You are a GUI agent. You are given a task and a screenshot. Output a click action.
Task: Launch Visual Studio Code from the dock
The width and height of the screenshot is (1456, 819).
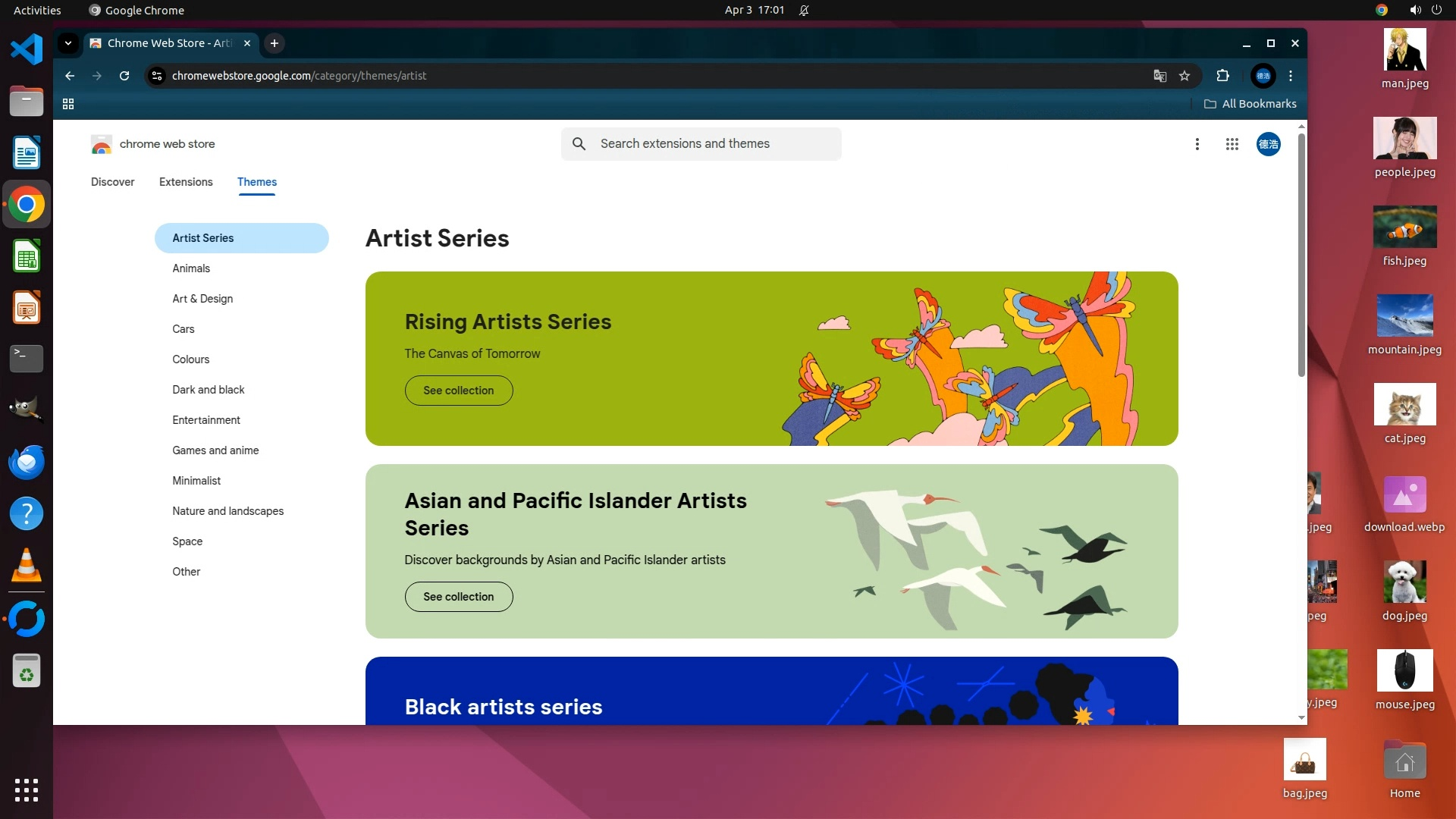tap(27, 49)
